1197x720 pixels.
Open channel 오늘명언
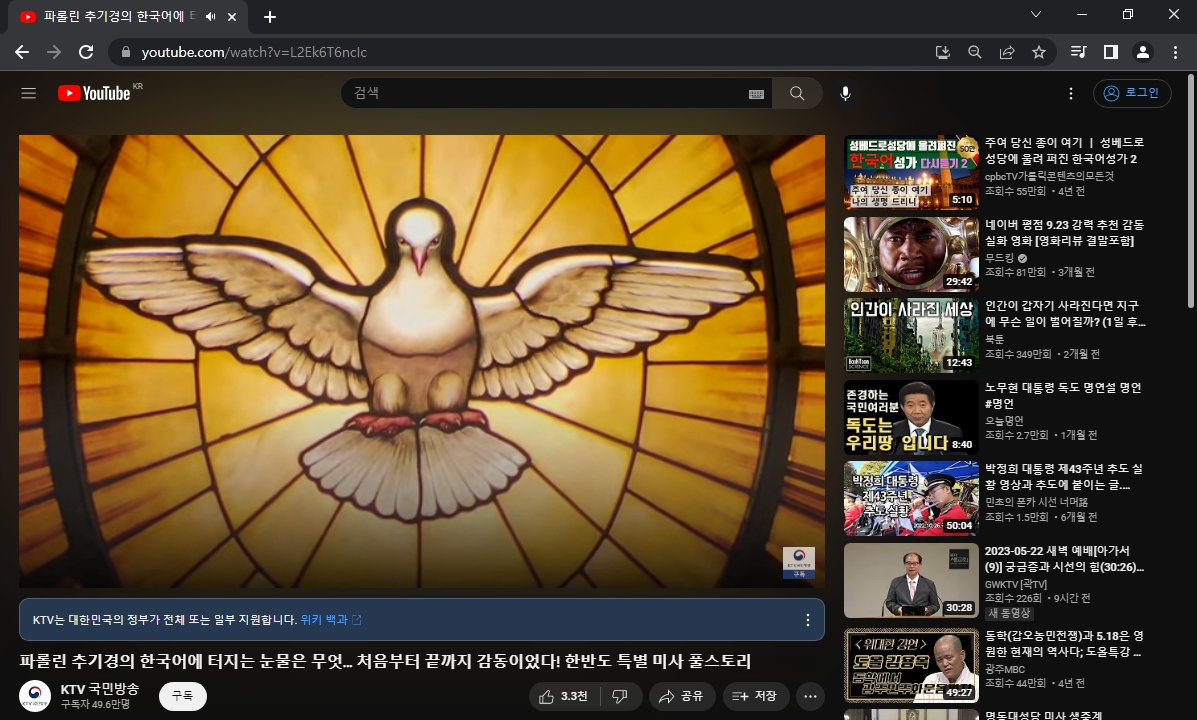(x=1004, y=421)
